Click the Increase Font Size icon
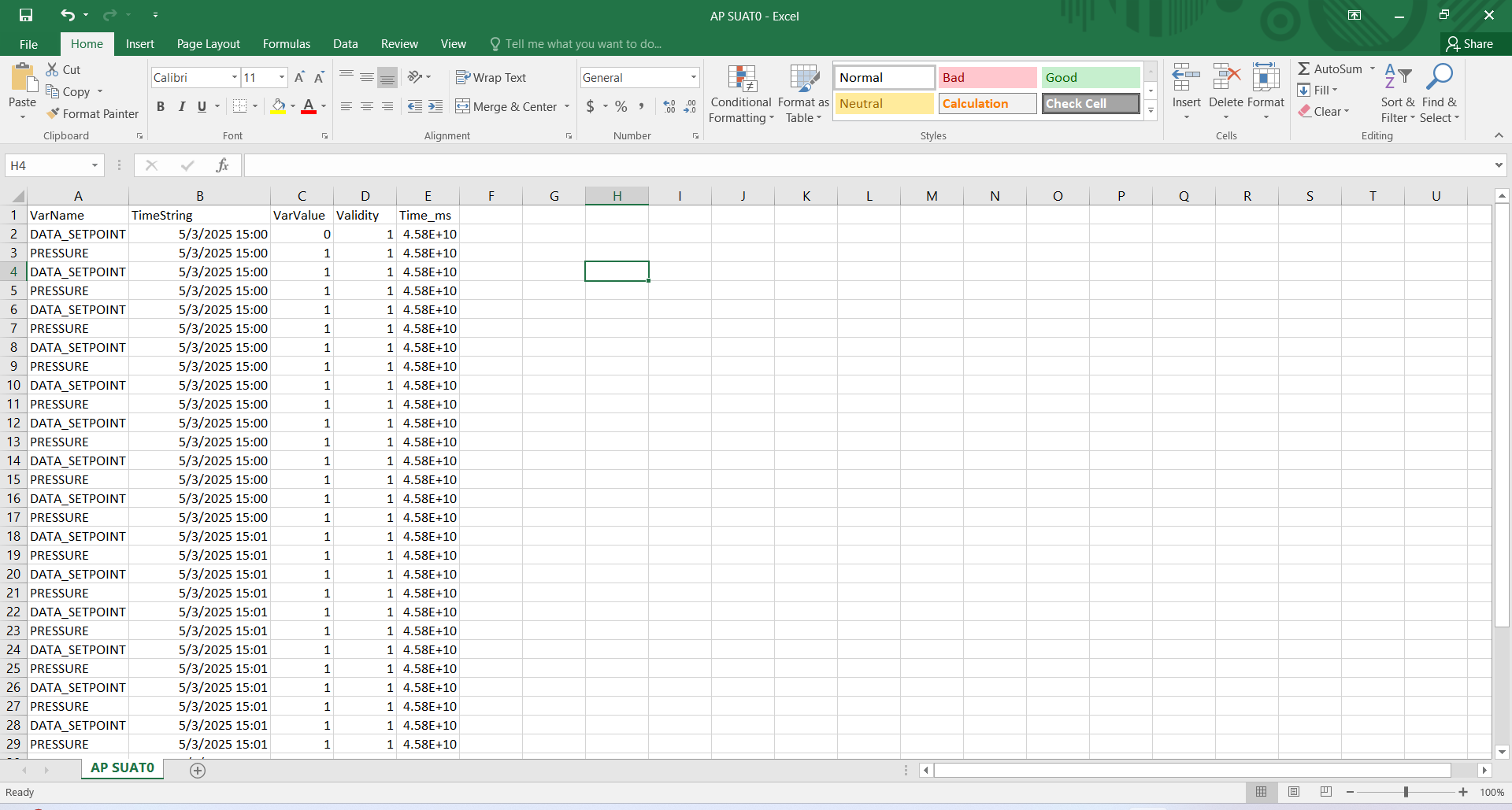 click(x=299, y=77)
